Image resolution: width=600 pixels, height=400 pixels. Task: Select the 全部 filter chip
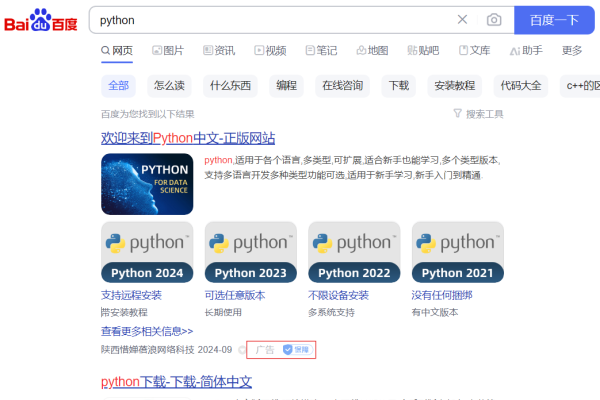[119, 86]
